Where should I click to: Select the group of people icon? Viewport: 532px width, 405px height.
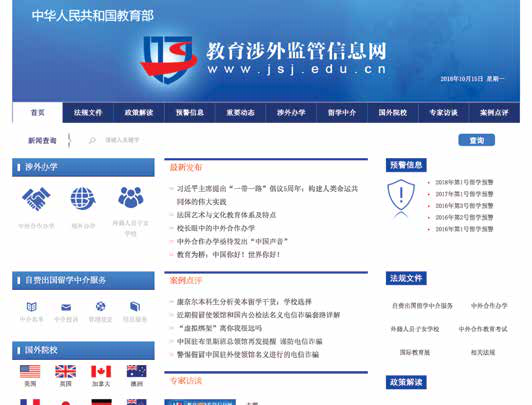131,197
